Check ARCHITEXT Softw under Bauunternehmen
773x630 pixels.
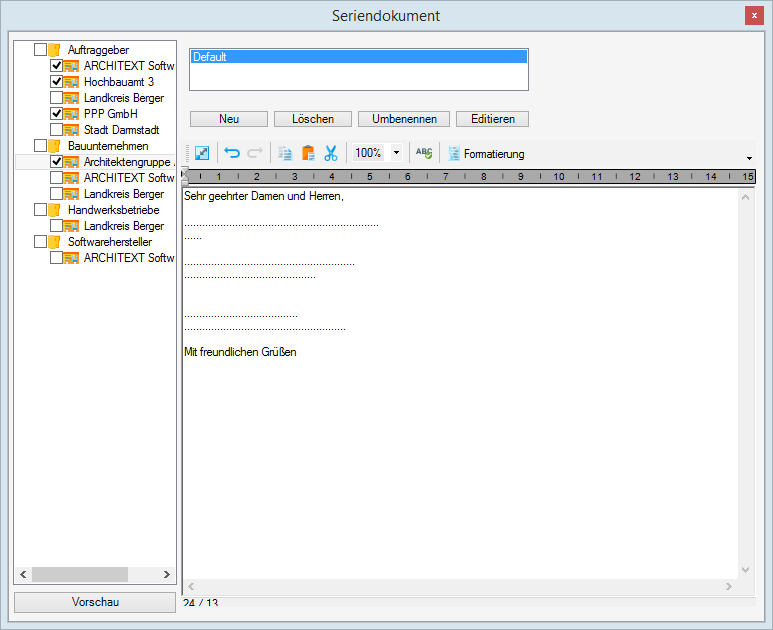pos(57,177)
